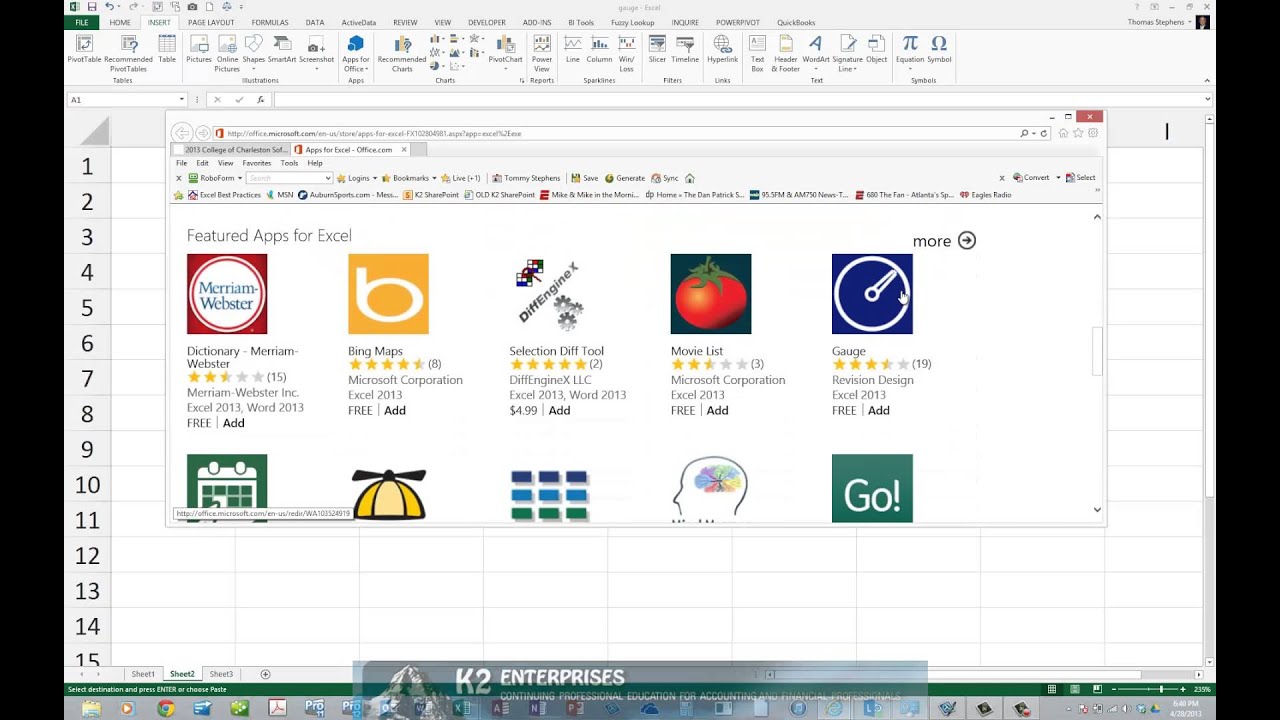
Task: Click the Refresh icon in the address bar
Action: click(1043, 133)
